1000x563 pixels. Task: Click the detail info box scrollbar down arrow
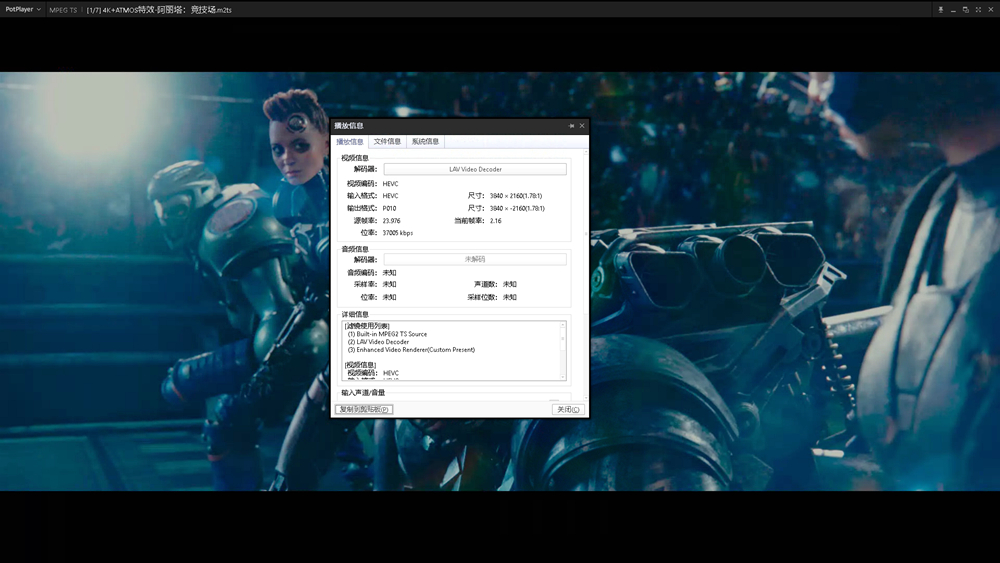pyautogui.click(x=562, y=377)
